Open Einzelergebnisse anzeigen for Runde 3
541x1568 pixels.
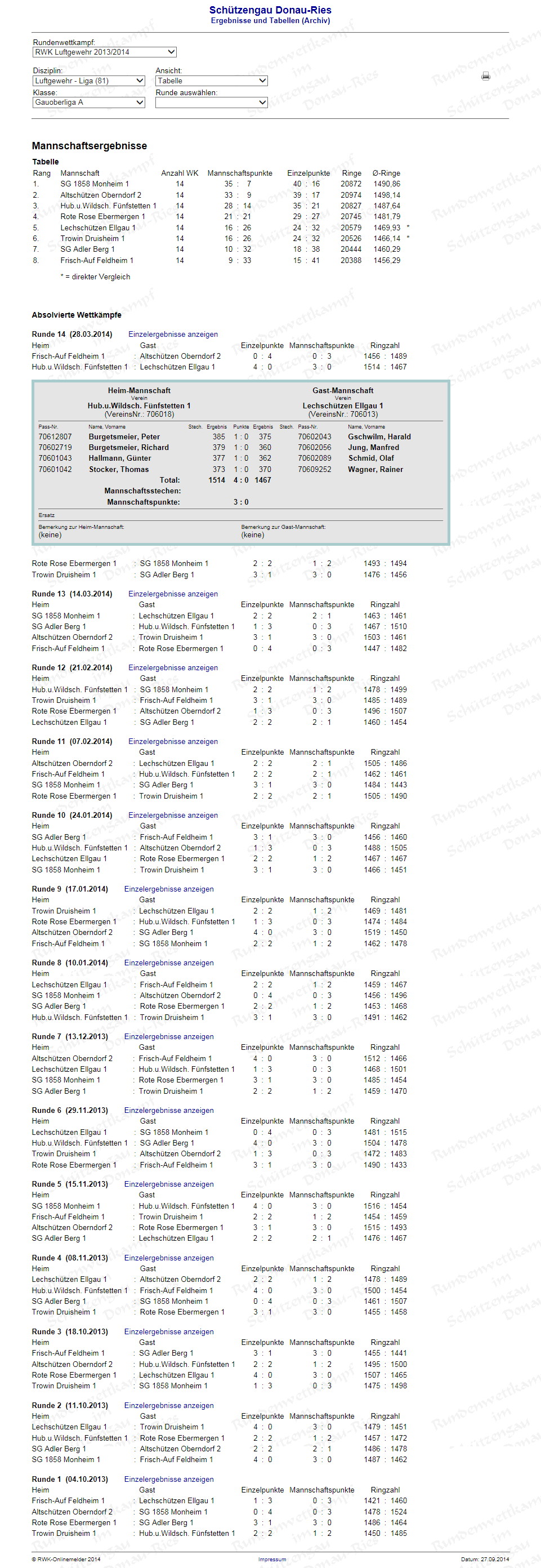pos(168,1331)
